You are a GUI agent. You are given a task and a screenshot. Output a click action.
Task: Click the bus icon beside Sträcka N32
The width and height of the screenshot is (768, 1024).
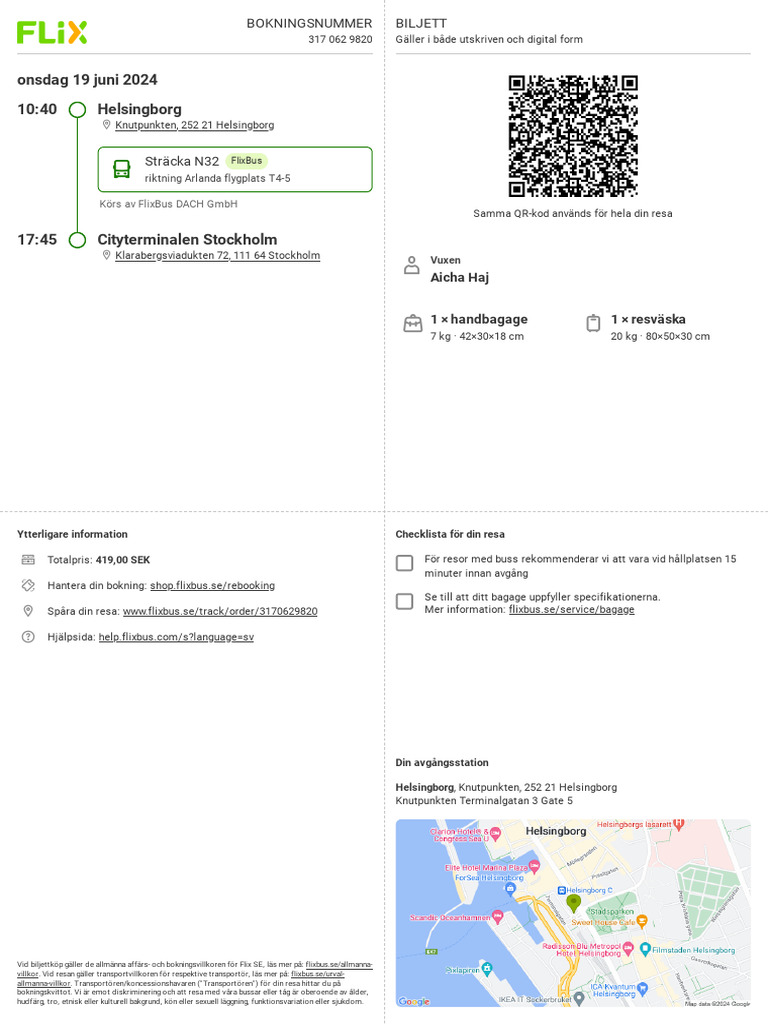point(121,169)
